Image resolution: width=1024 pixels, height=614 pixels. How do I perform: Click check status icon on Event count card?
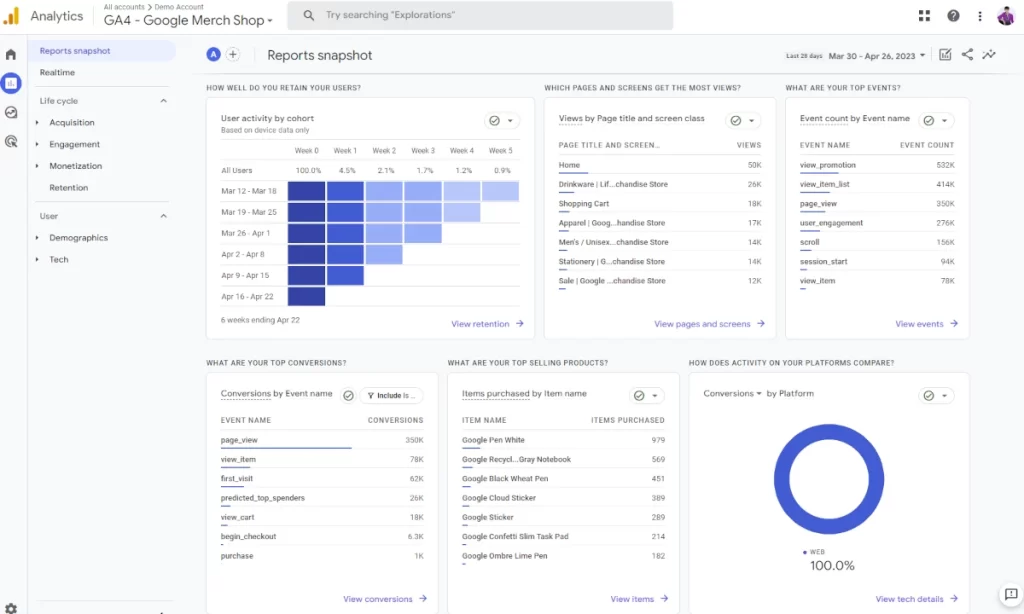[x=929, y=121]
